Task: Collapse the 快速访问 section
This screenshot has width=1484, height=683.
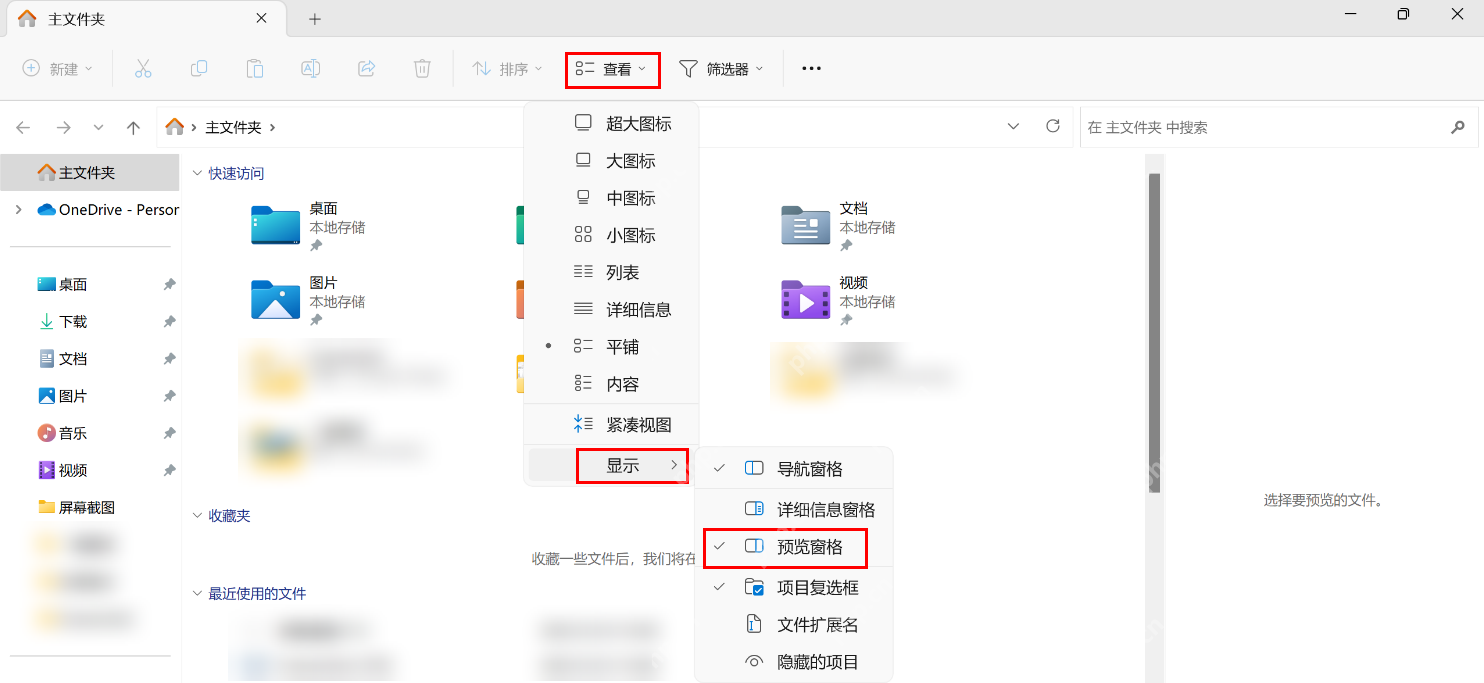Action: (x=197, y=173)
